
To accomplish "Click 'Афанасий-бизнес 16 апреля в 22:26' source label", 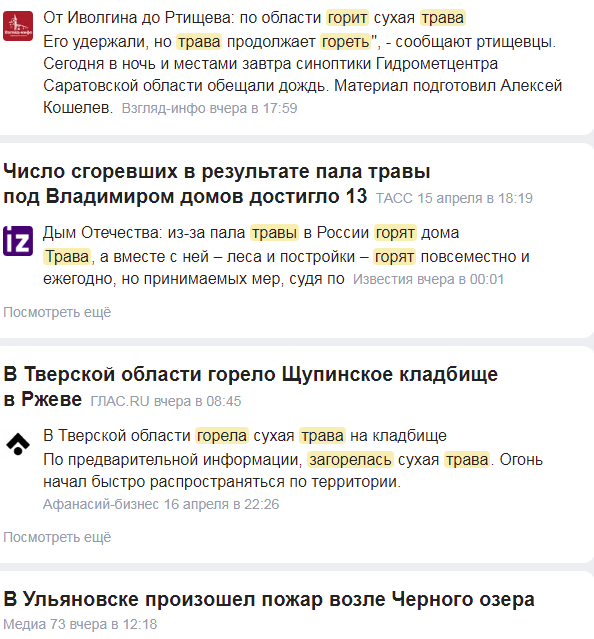I will [x=161, y=504].
